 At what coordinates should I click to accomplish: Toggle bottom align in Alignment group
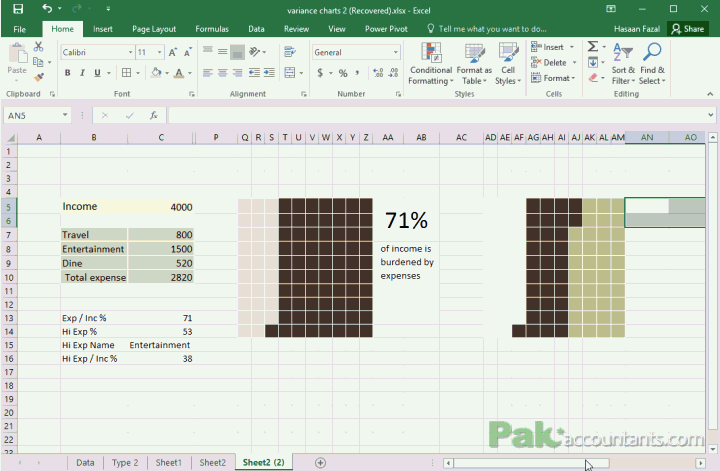(237, 52)
